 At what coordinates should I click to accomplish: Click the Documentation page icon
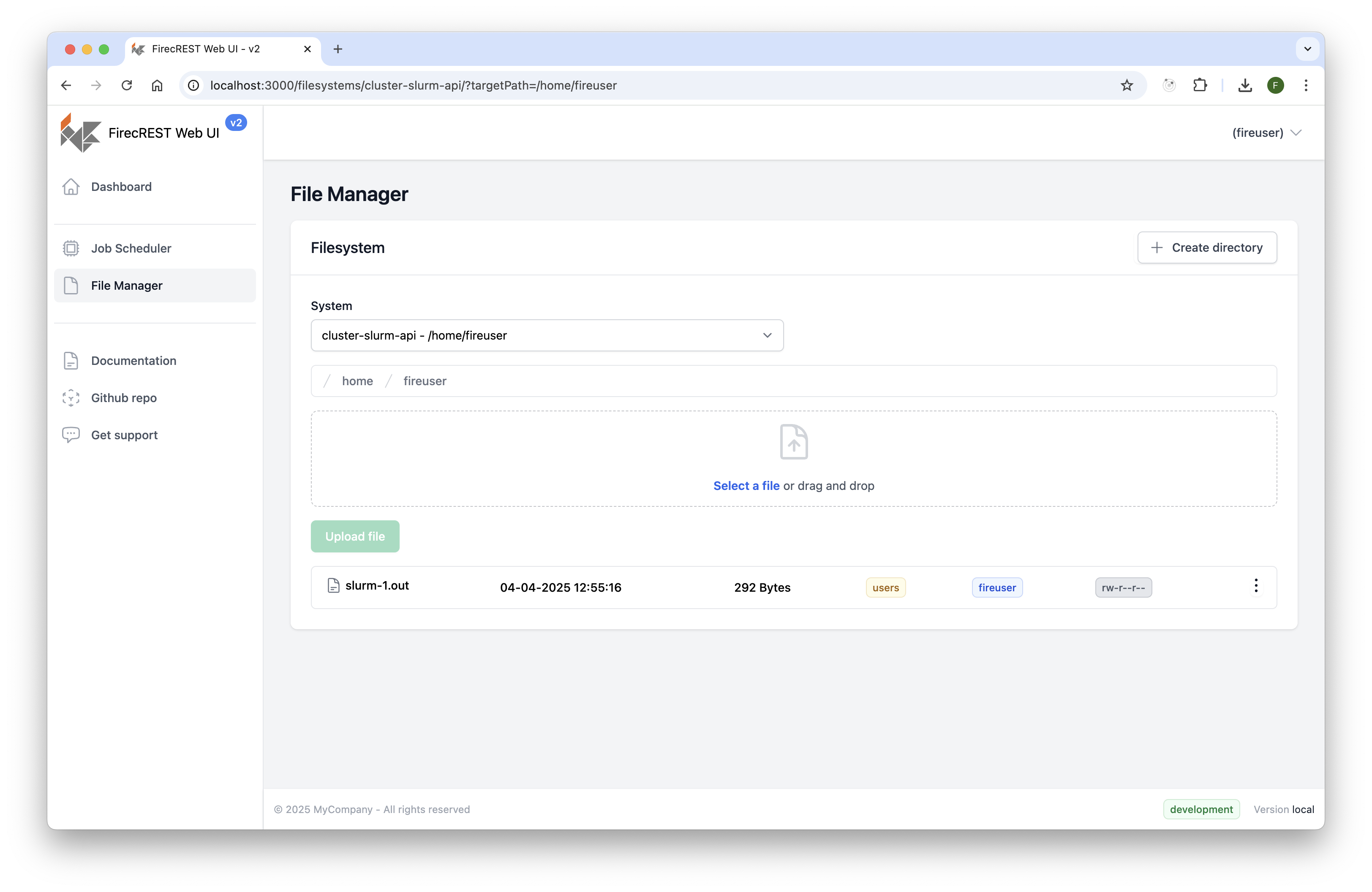click(x=71, y=361)
